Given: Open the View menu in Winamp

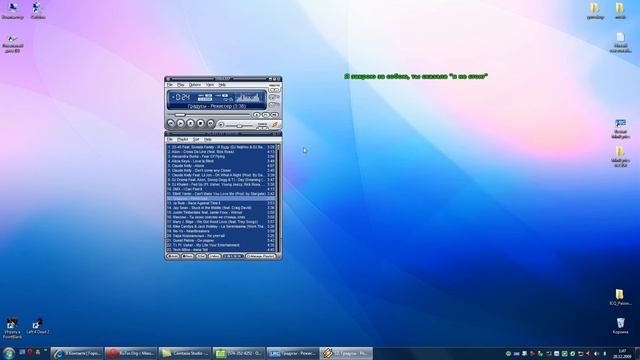Looking at the screenshot, I should (209, 85).
